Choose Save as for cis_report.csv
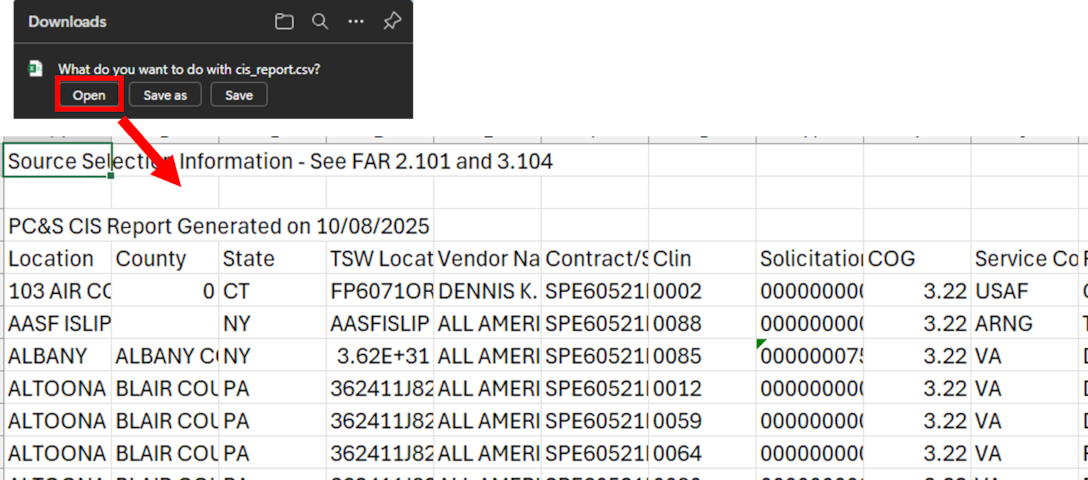This screenshot has width=1088, height=480. pos(165,95)
